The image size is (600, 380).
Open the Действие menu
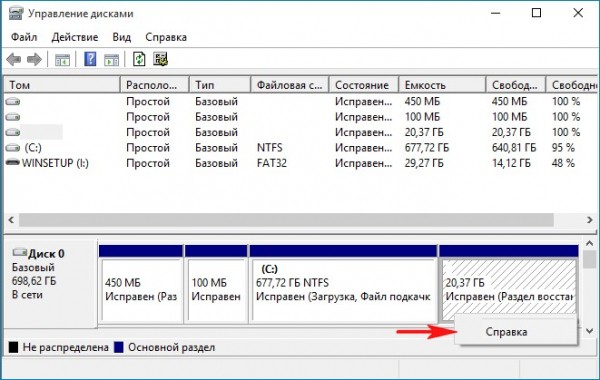[75, 37]
